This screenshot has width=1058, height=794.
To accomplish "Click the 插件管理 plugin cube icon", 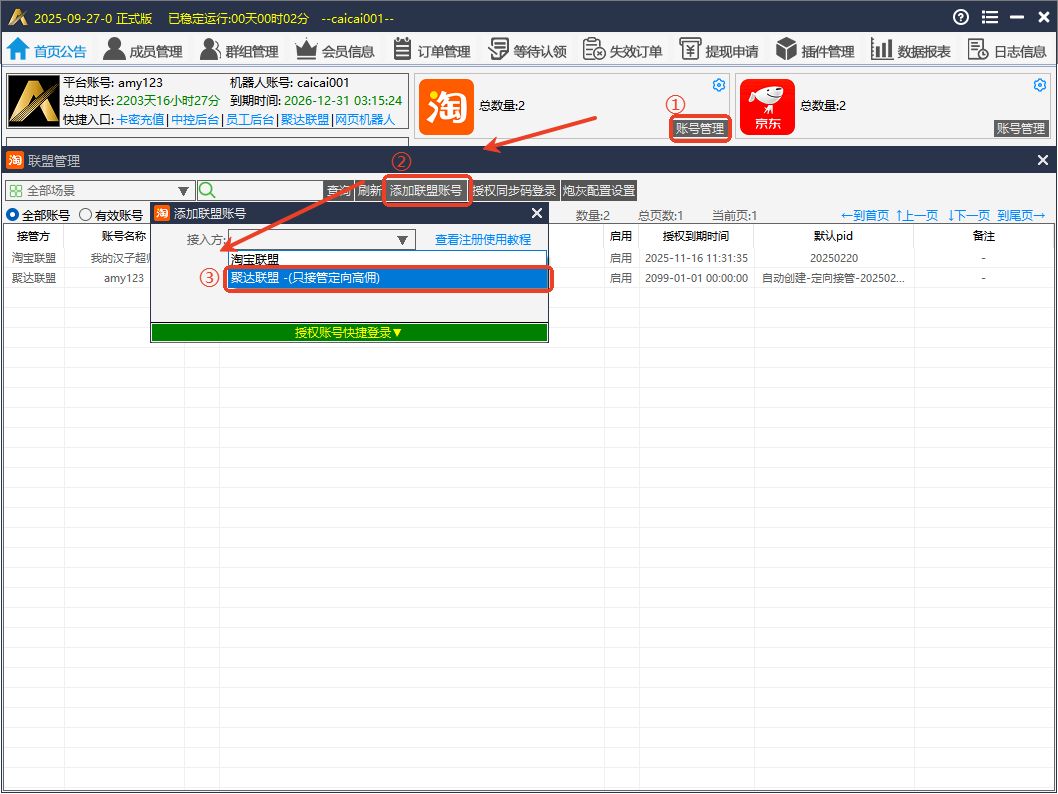I will point(786,49).
